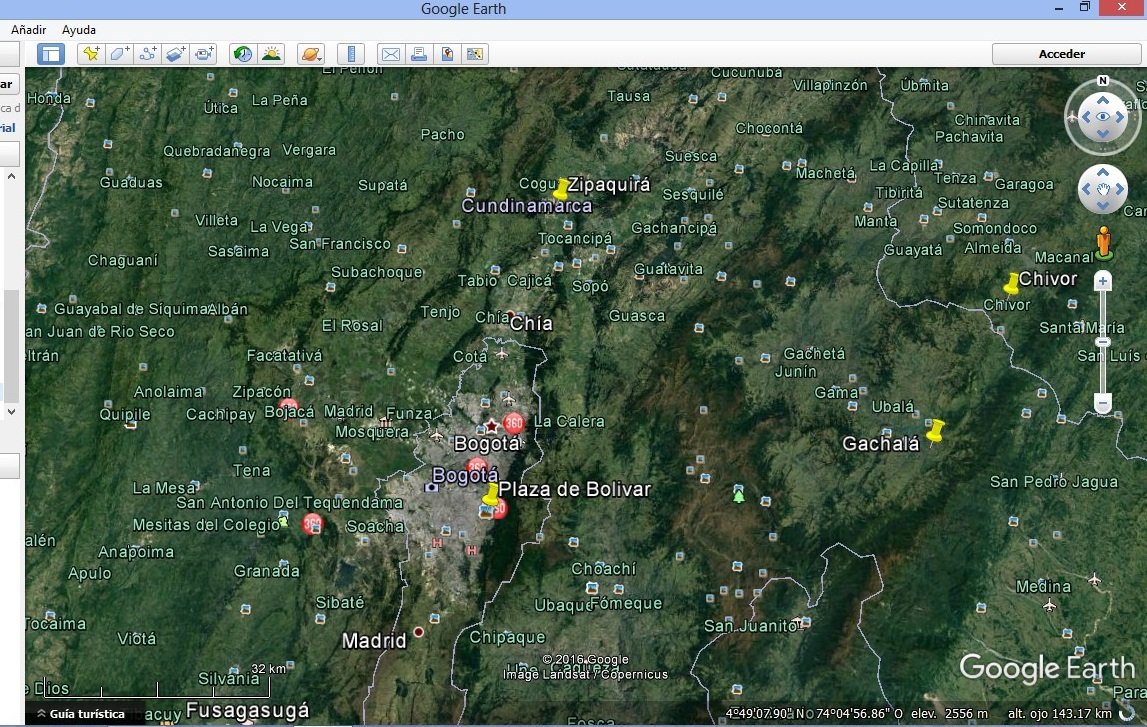The height and width of the screenshot is (727, 1147).
Task: Expand the Guía turística panel
Action: tap(81, 714)
